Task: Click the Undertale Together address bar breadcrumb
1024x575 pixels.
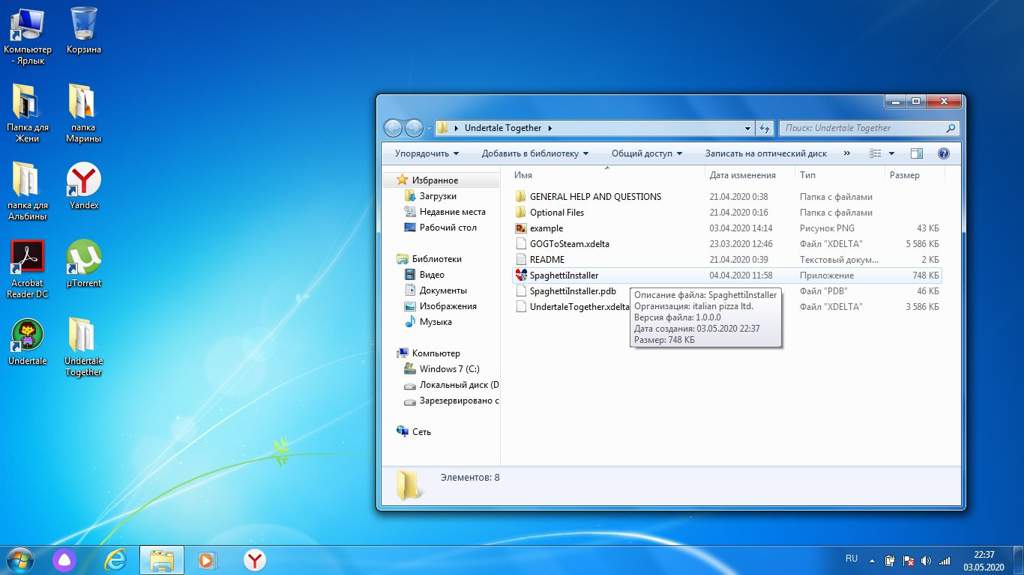Action: [x=502, y=128]
